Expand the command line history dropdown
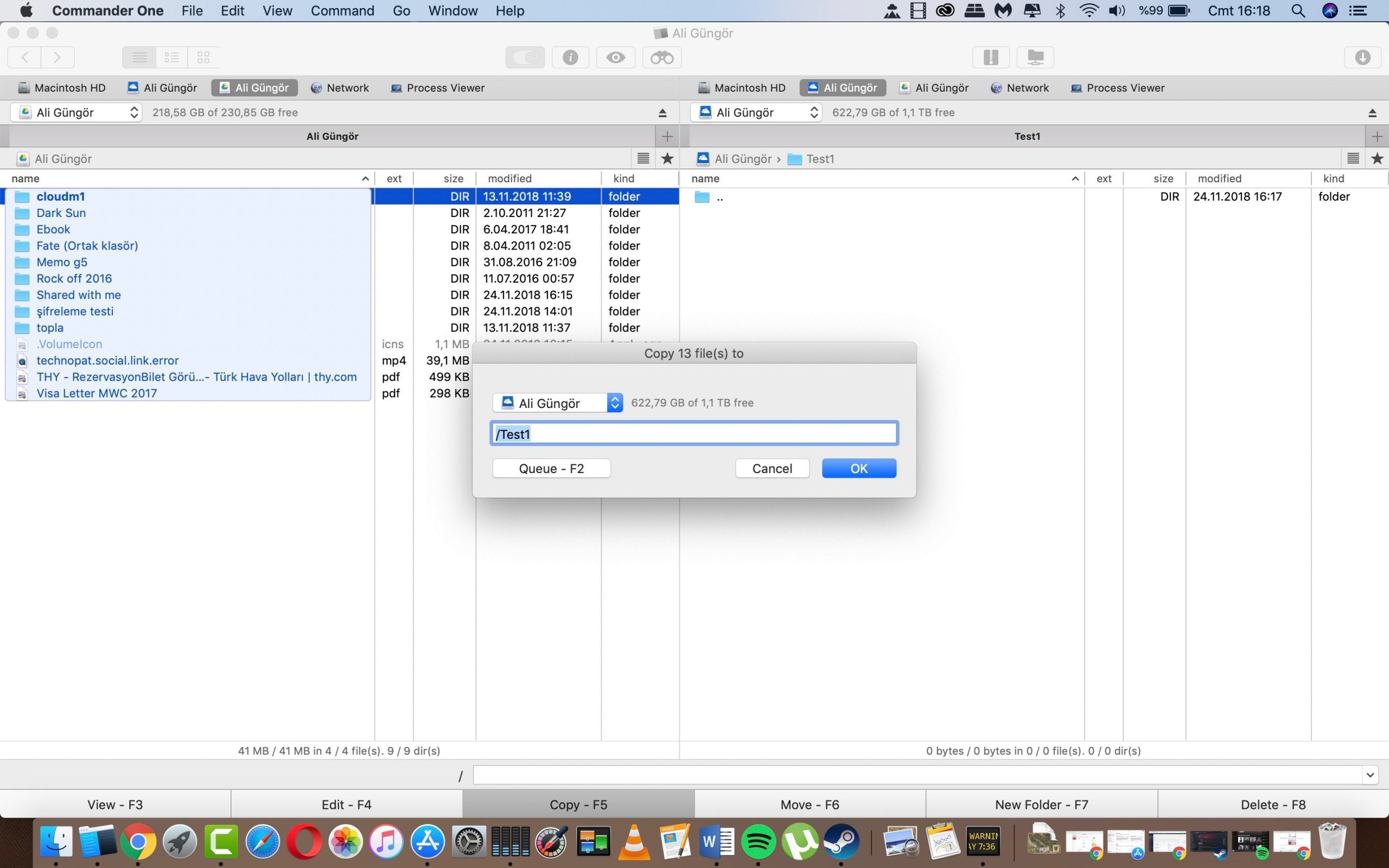This screenshot has width=1389, height=868. [1369, 776]
